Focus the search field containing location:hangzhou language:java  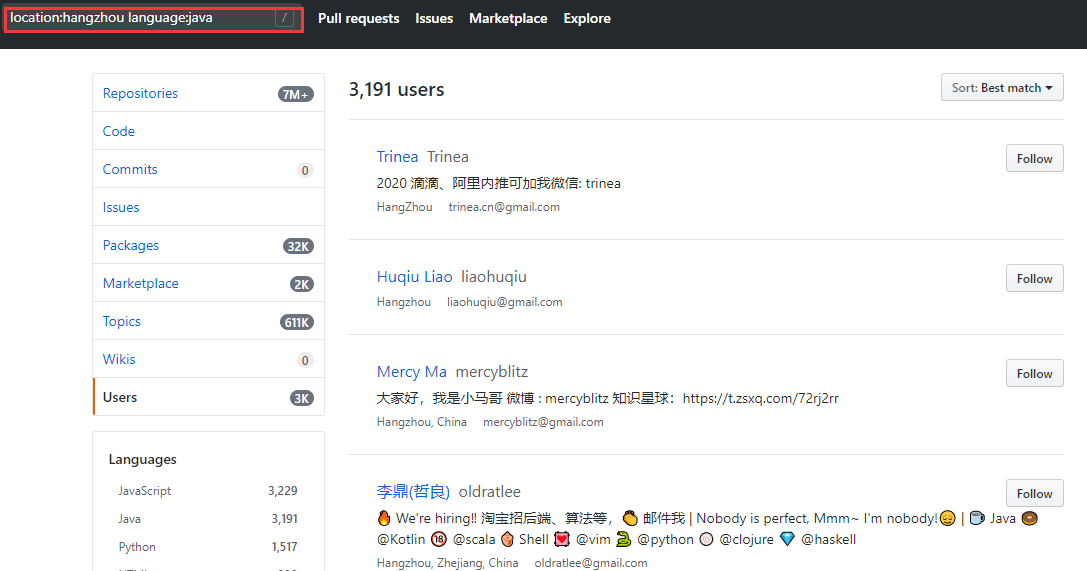154,19
